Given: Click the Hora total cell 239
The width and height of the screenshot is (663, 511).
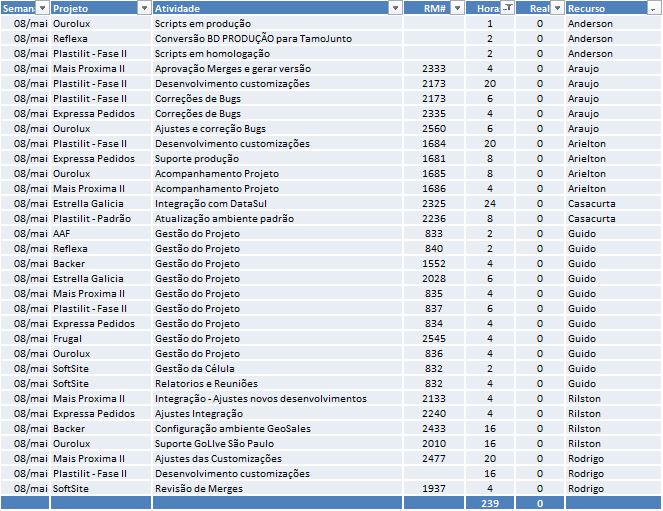Looking at the screenshot, I should [490, 503].
